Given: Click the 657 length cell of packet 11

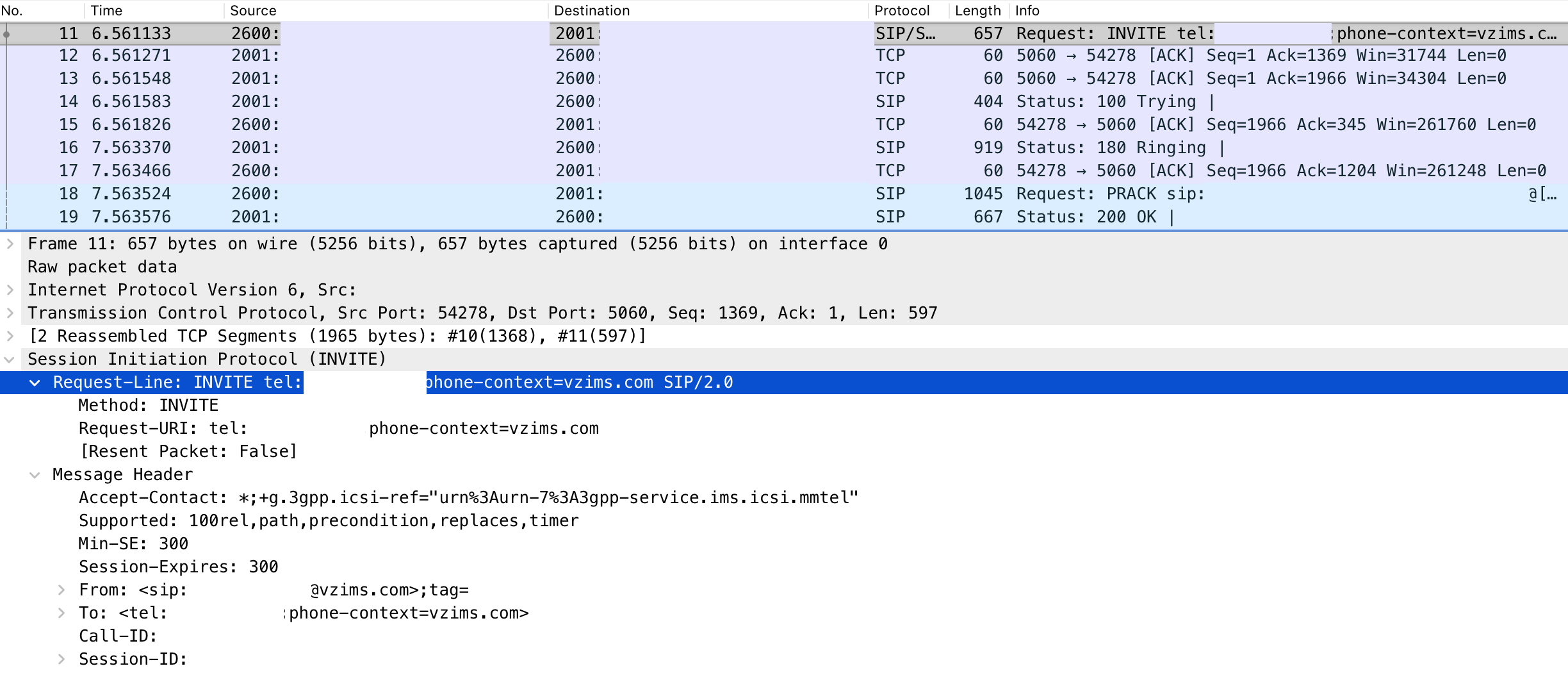Looking at the screenshot, I should click(988, 34).
